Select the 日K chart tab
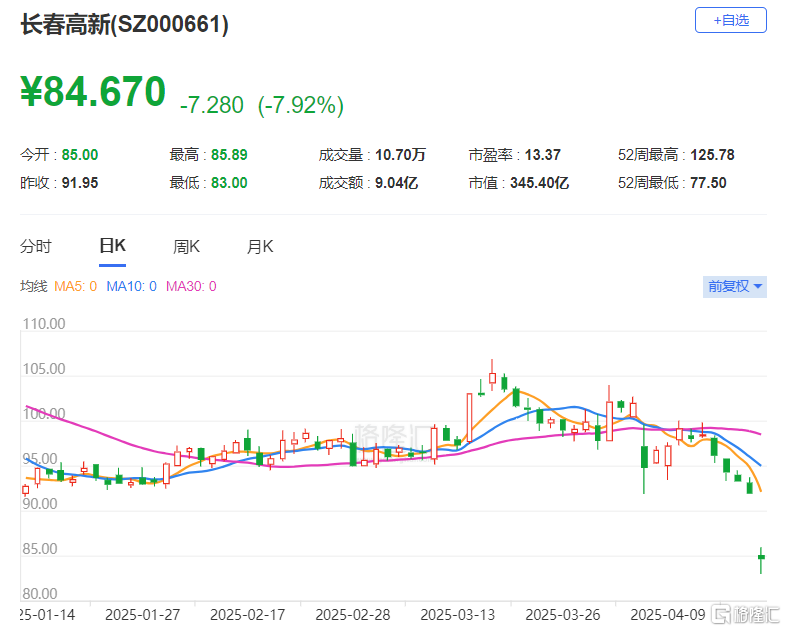 point(111,246)
